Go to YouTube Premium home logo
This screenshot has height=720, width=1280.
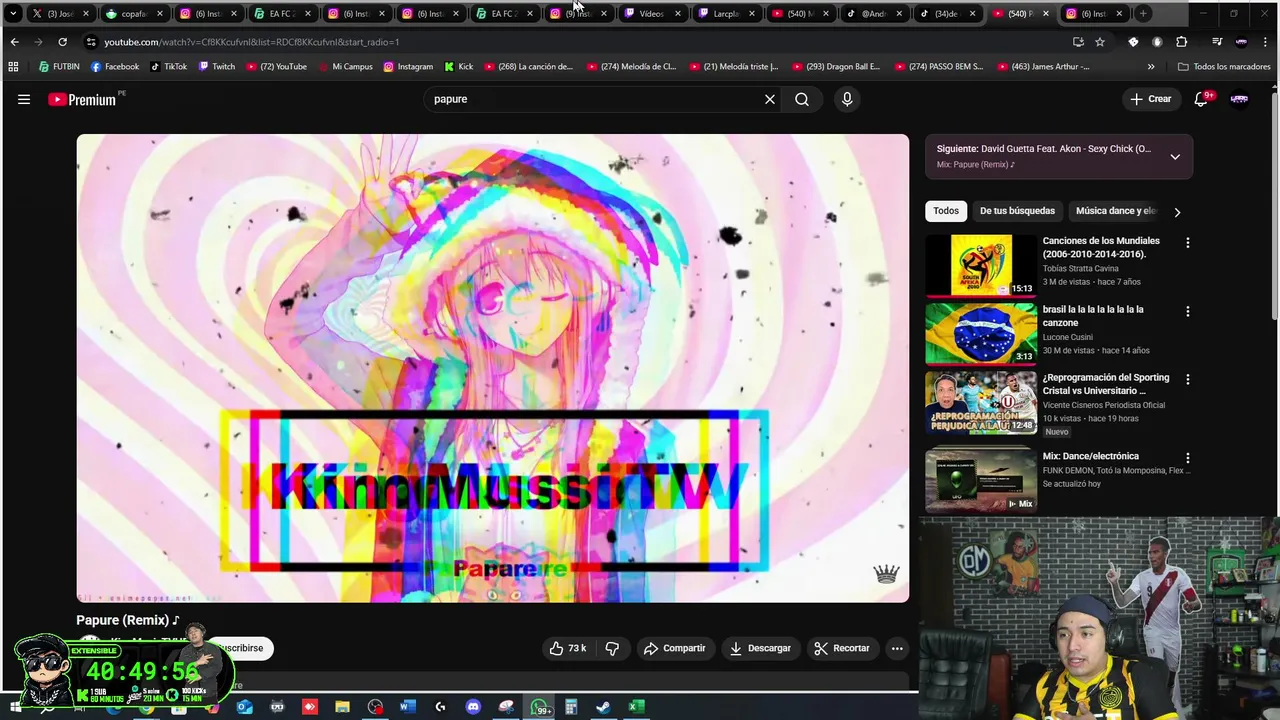(83, 99)
